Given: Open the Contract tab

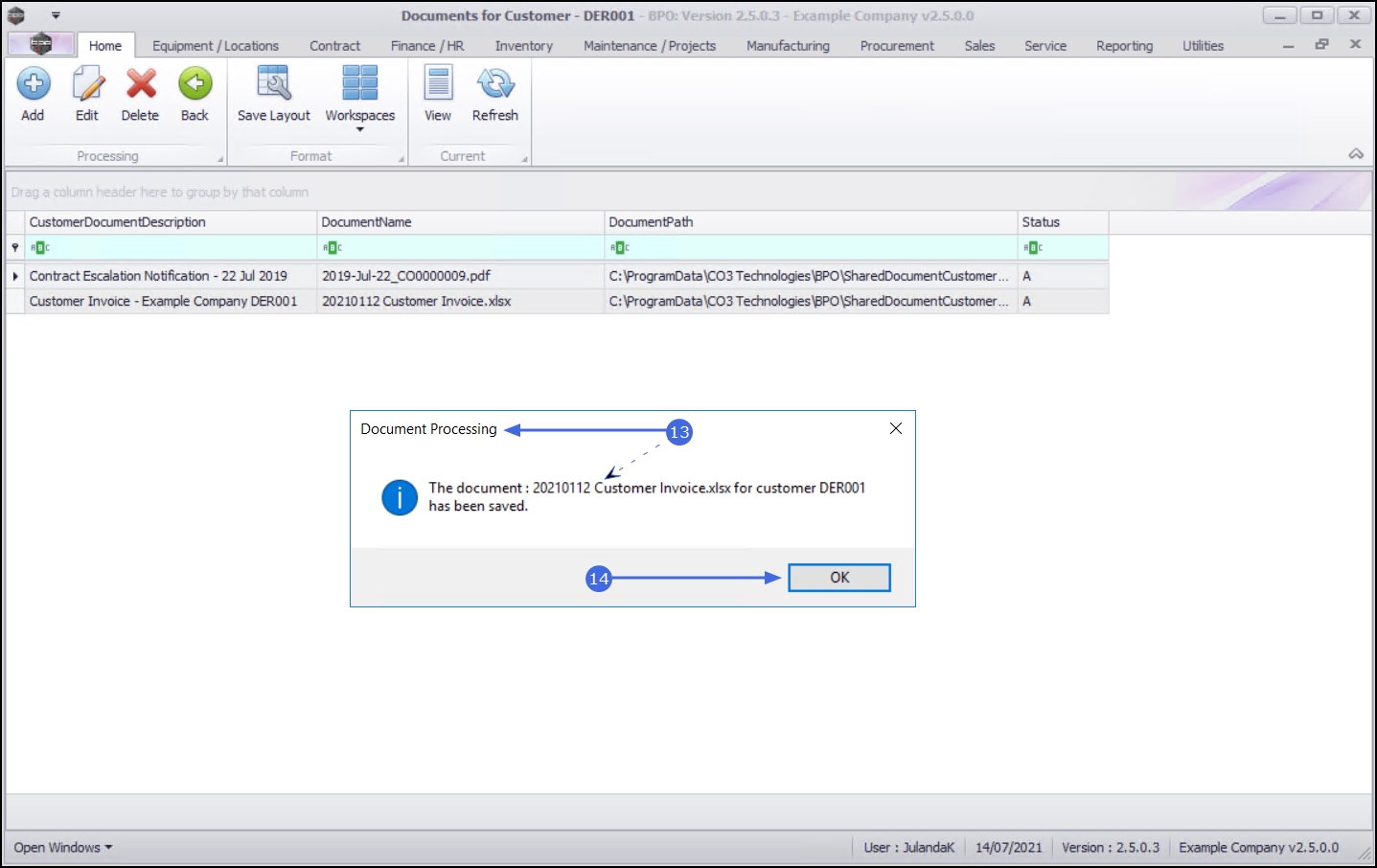Looking at the screenshot, I should 335,45.
